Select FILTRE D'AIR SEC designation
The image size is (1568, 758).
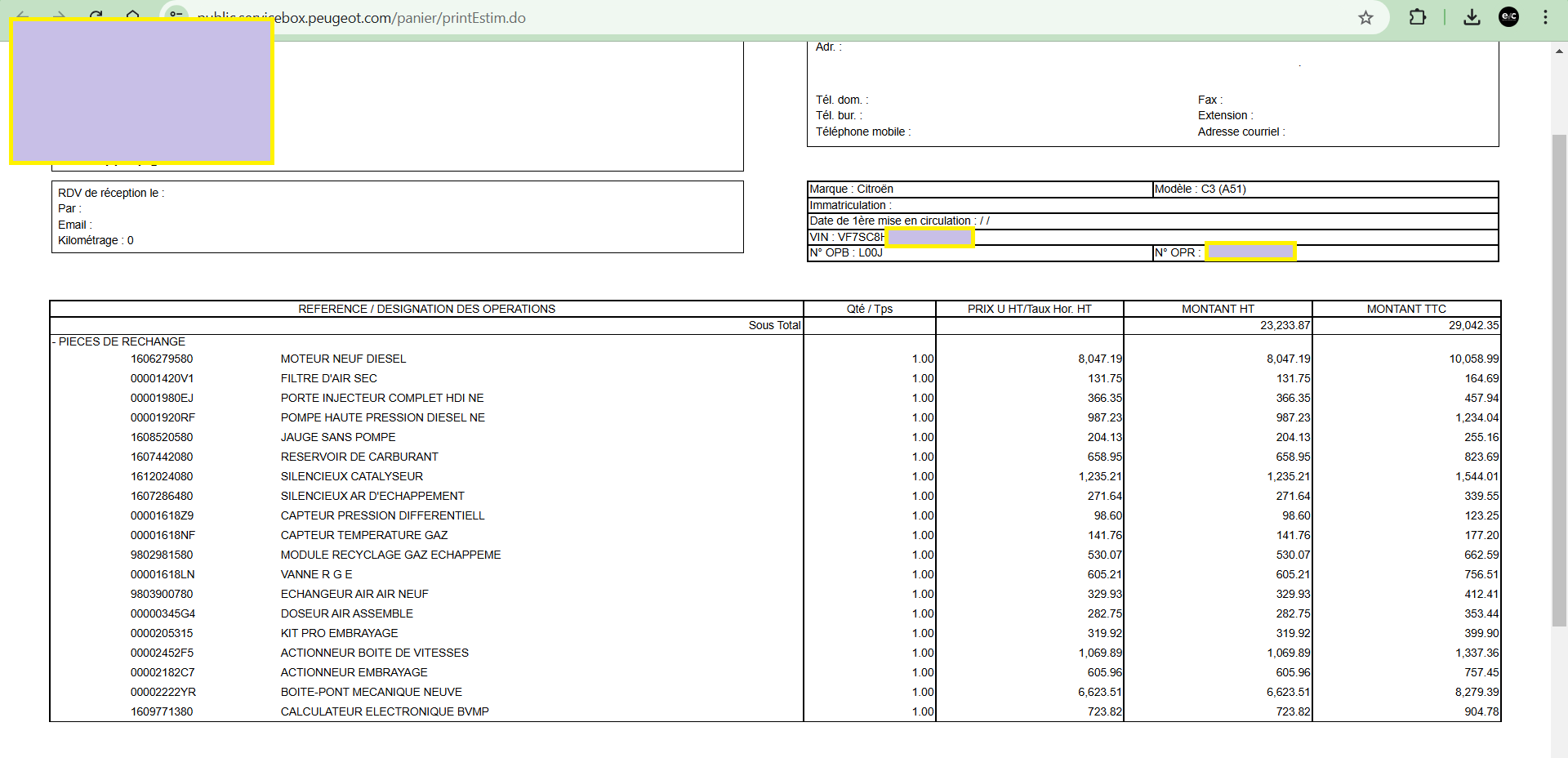pyautogui.click(x=329, y=378)
